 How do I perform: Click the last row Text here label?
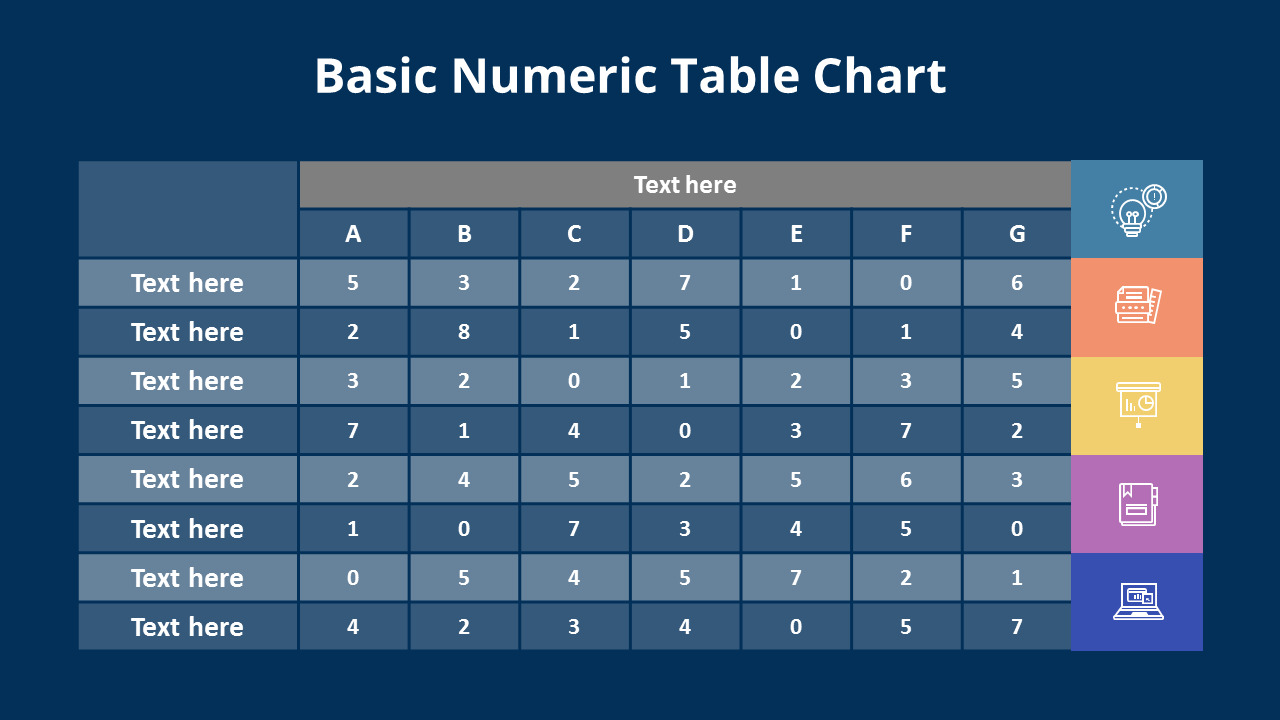click(187, 627)
